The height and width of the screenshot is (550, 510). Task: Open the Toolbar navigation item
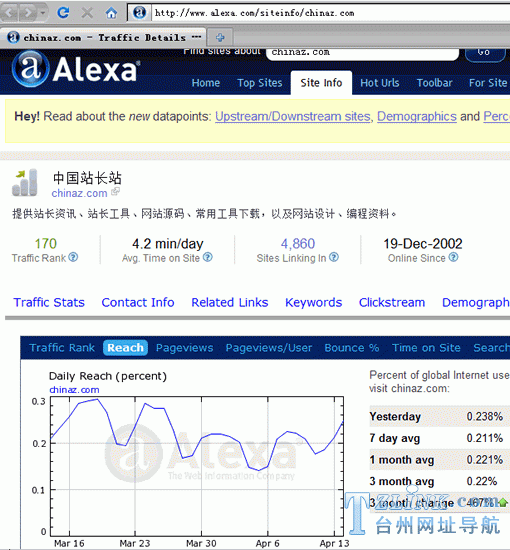point(435,83)
